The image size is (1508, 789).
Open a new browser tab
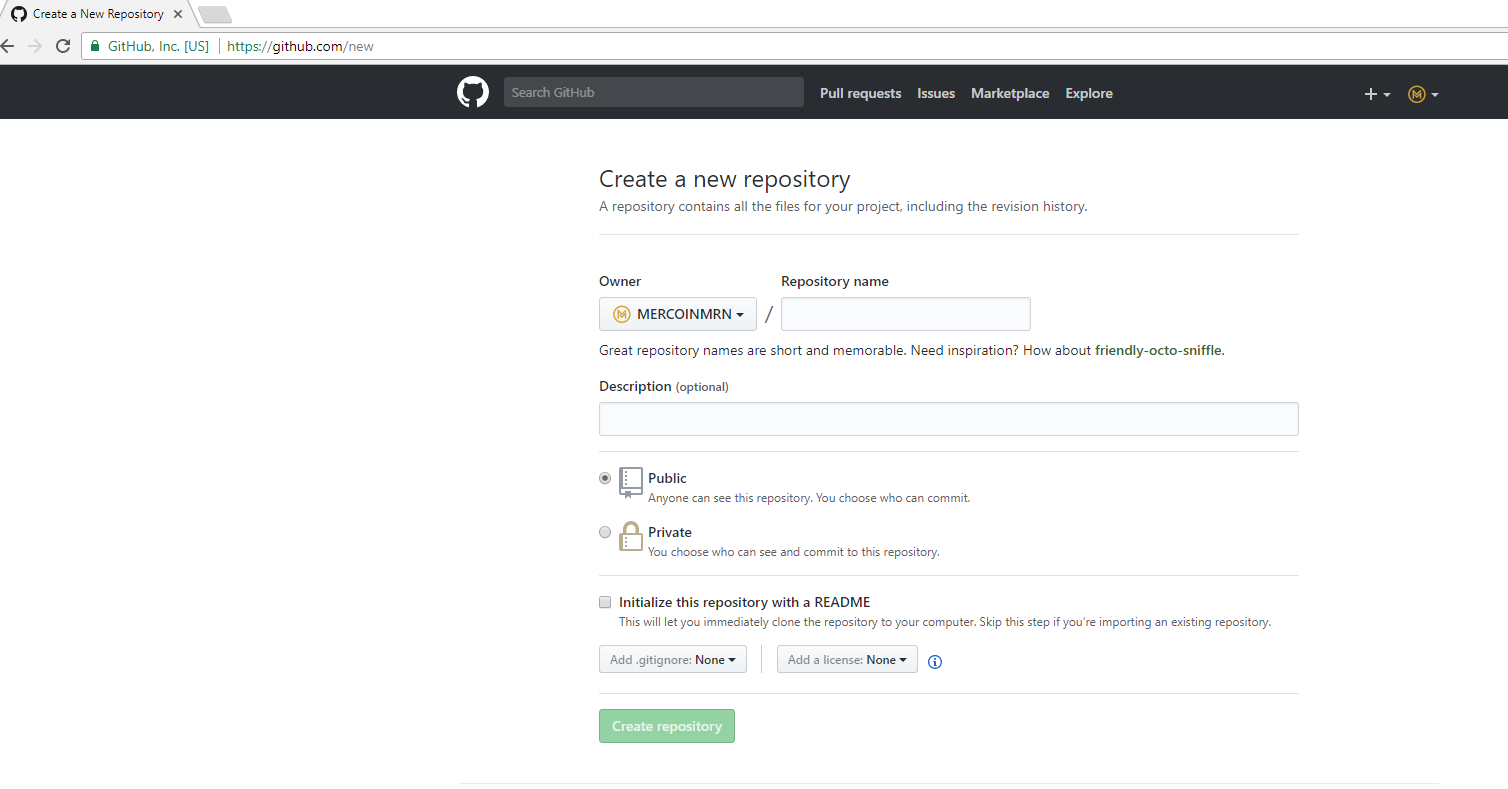click(215, 14)
